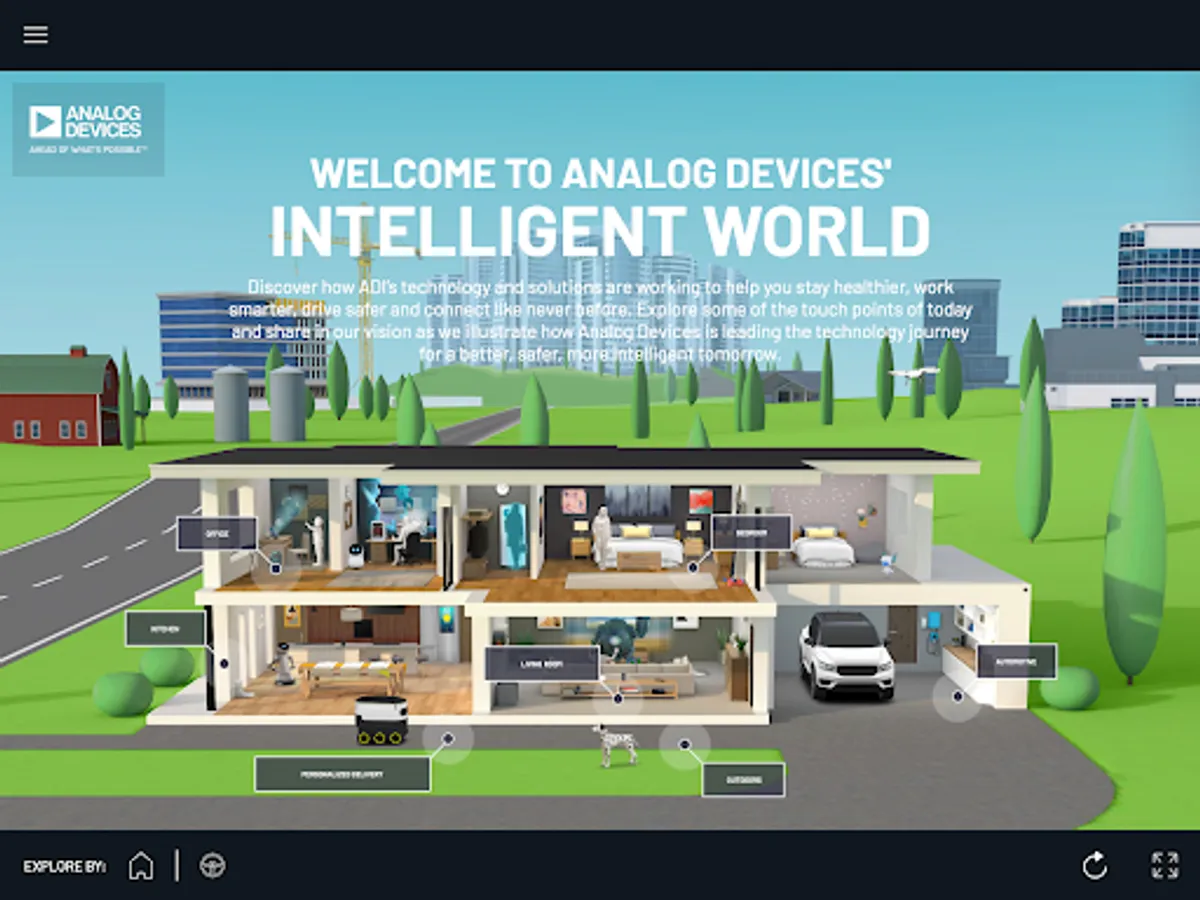This screenshot has width=1200, height=900.
Task: Explore by home view icon
Action: pos(141,865)
